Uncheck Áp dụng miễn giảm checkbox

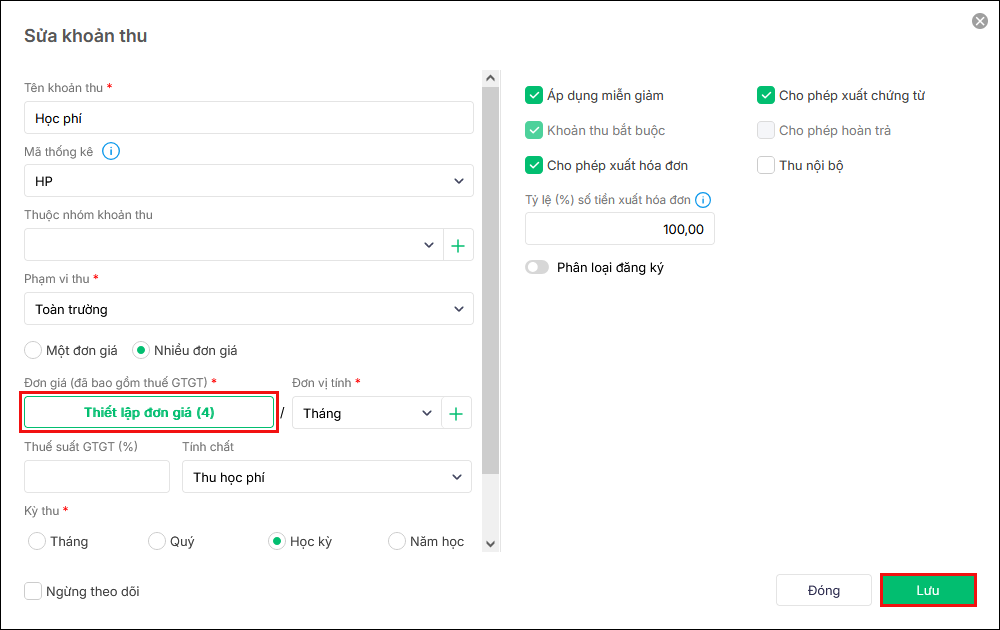[x=534, y=95]
